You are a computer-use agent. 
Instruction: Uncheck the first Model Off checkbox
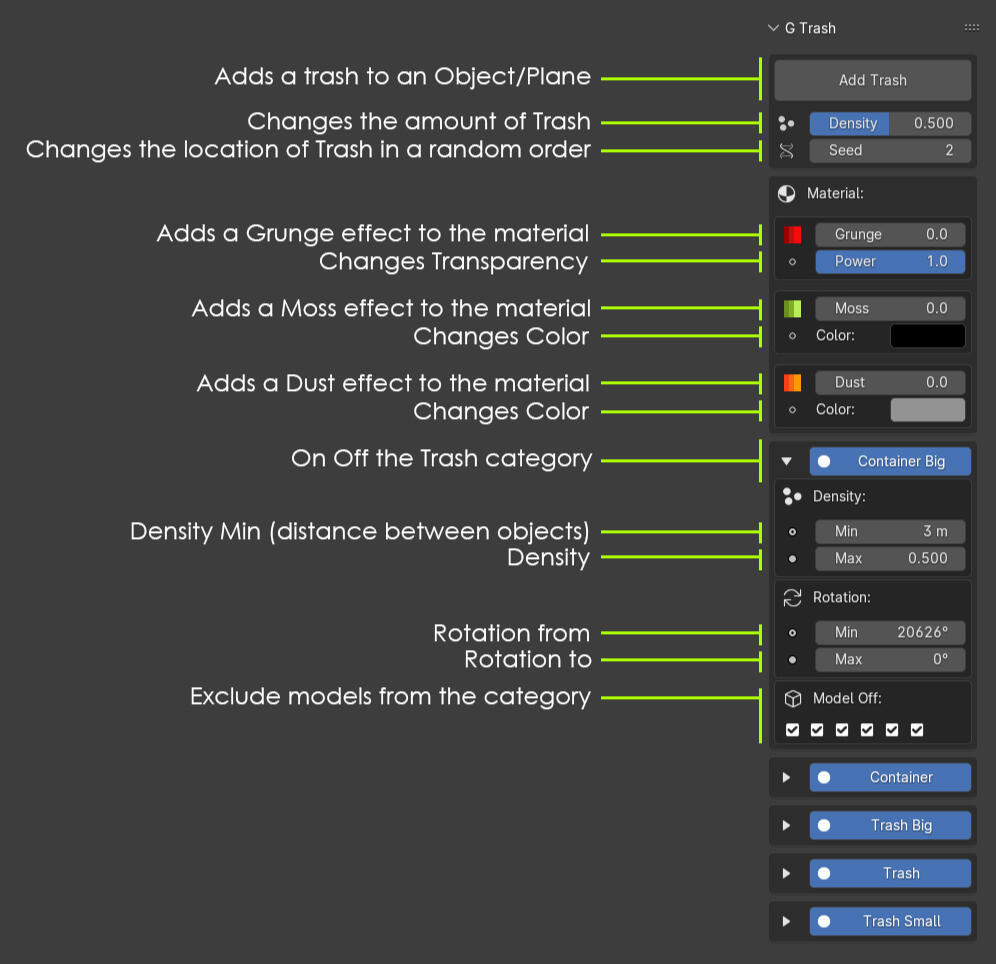point(793,730)
